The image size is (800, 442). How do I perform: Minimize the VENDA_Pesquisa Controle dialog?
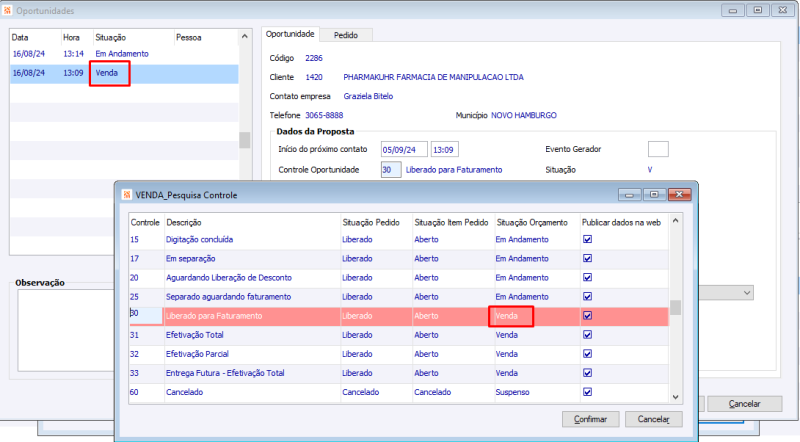[x=630, y=194]
